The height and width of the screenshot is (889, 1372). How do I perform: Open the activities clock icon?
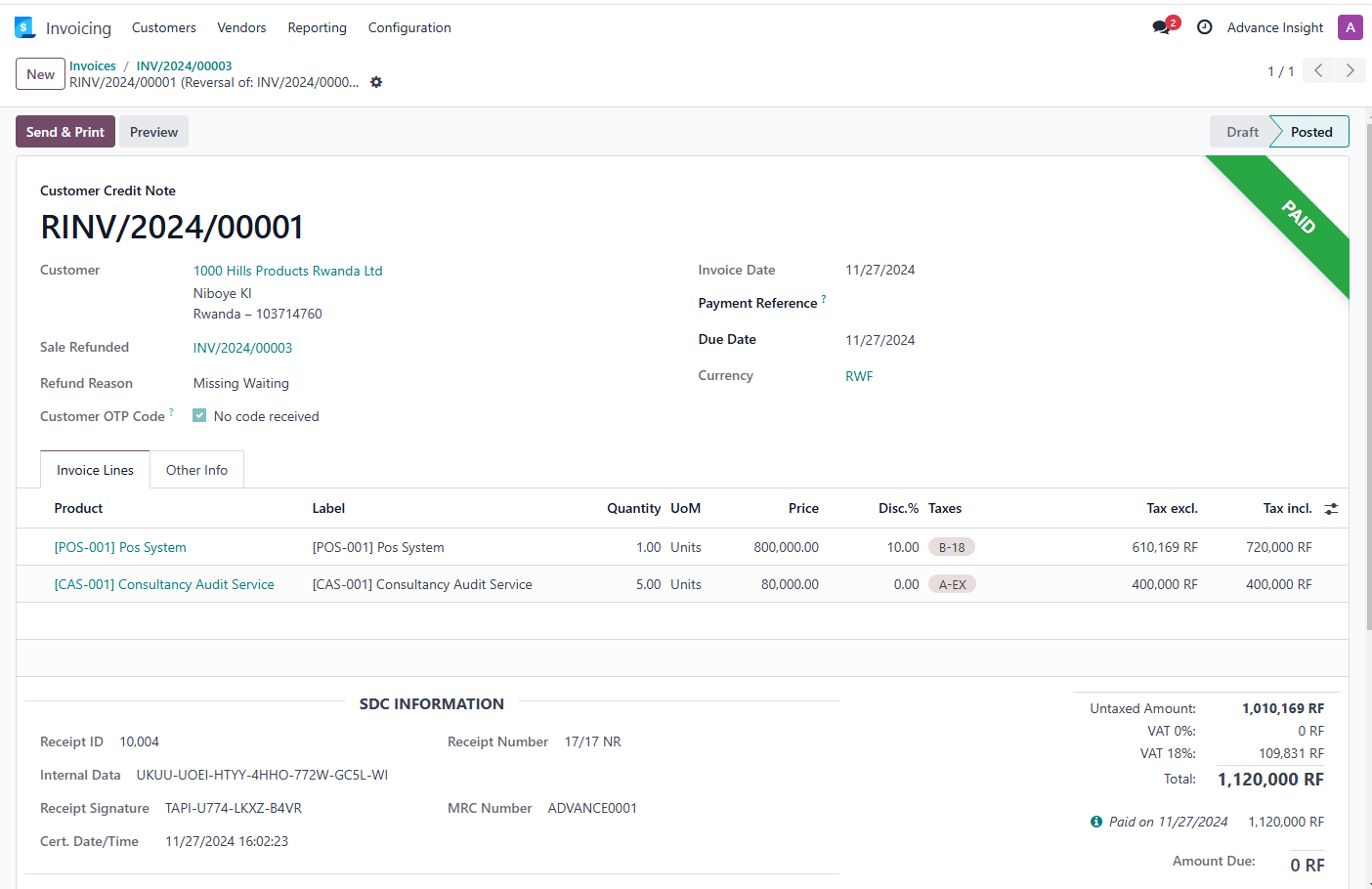(1205, 27)
